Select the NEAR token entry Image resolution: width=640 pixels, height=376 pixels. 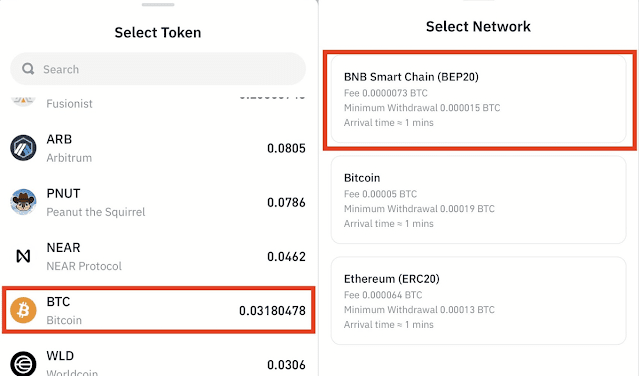[x=158, y=256]
